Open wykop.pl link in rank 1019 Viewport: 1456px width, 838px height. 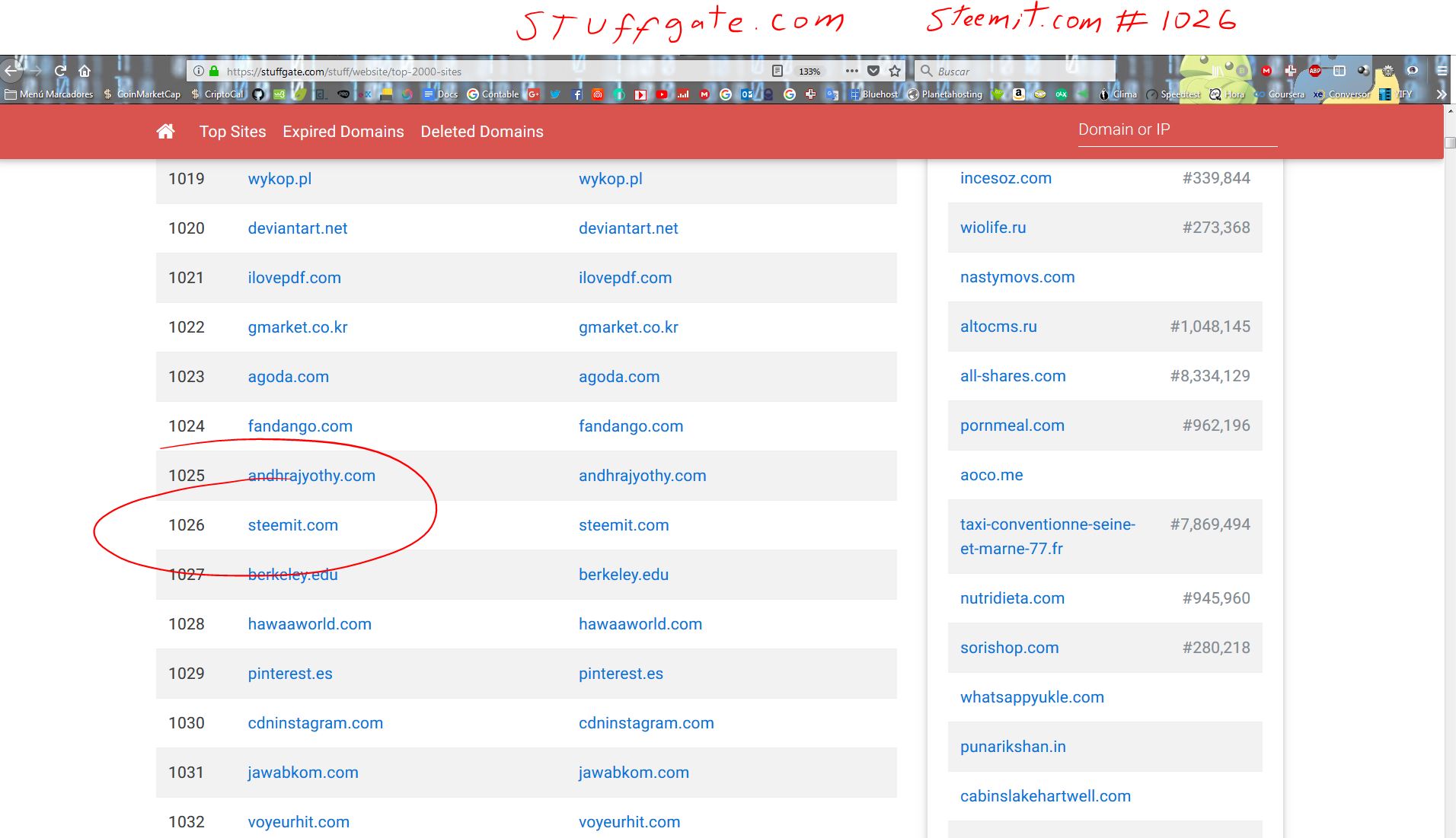click(279, 179)
